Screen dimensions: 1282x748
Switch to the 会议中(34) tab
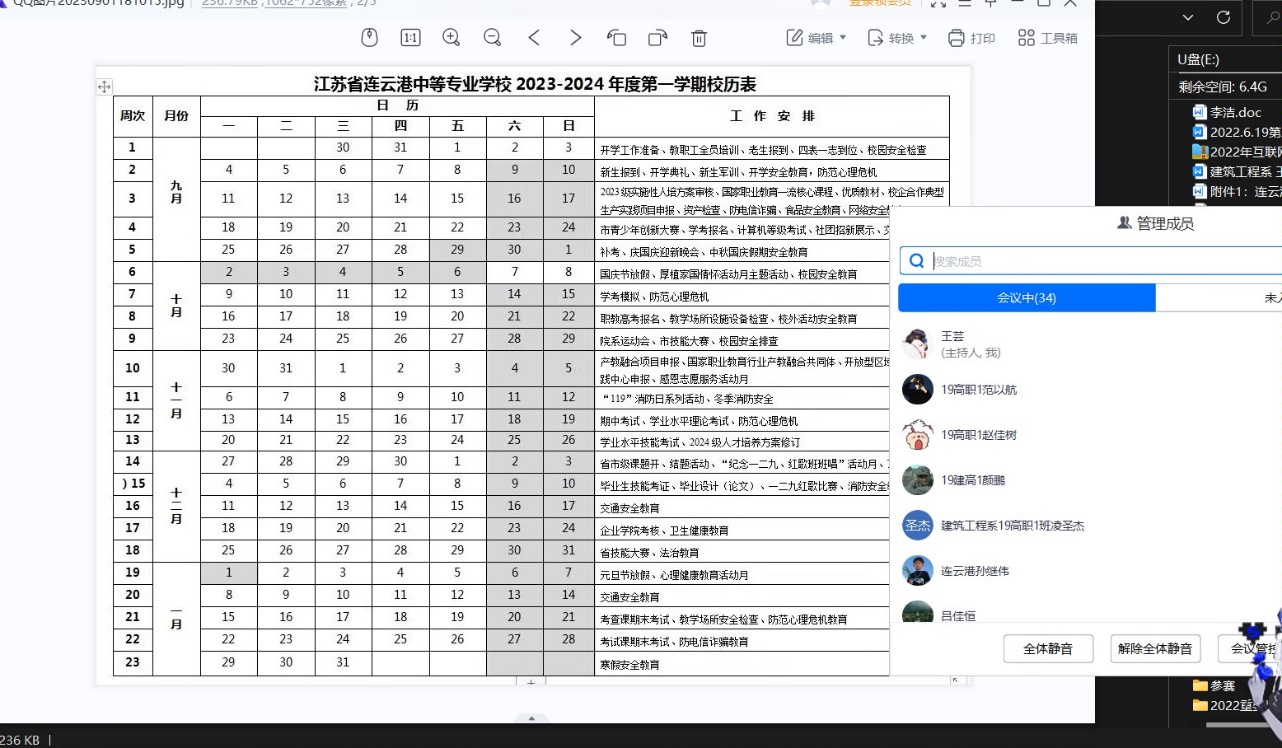(1027, 298)
